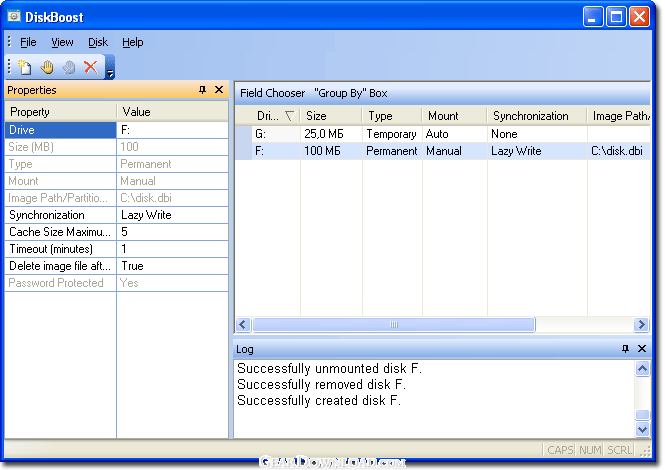665x470 pixels.
Task: Click the Type column header
Action: coord(392,116)
